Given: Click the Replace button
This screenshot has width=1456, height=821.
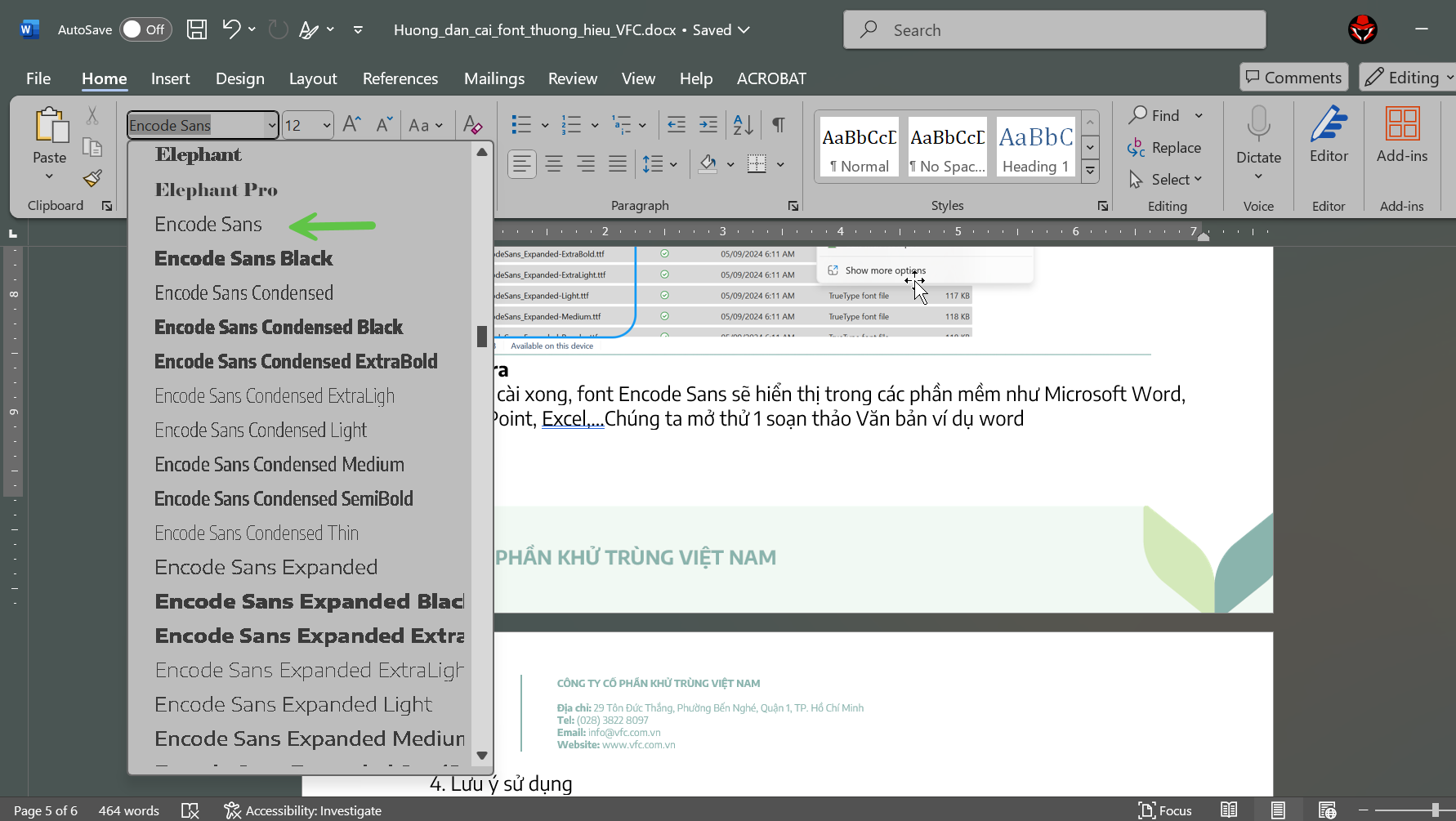Looking at the screenshot, I should pos(1164,148).
